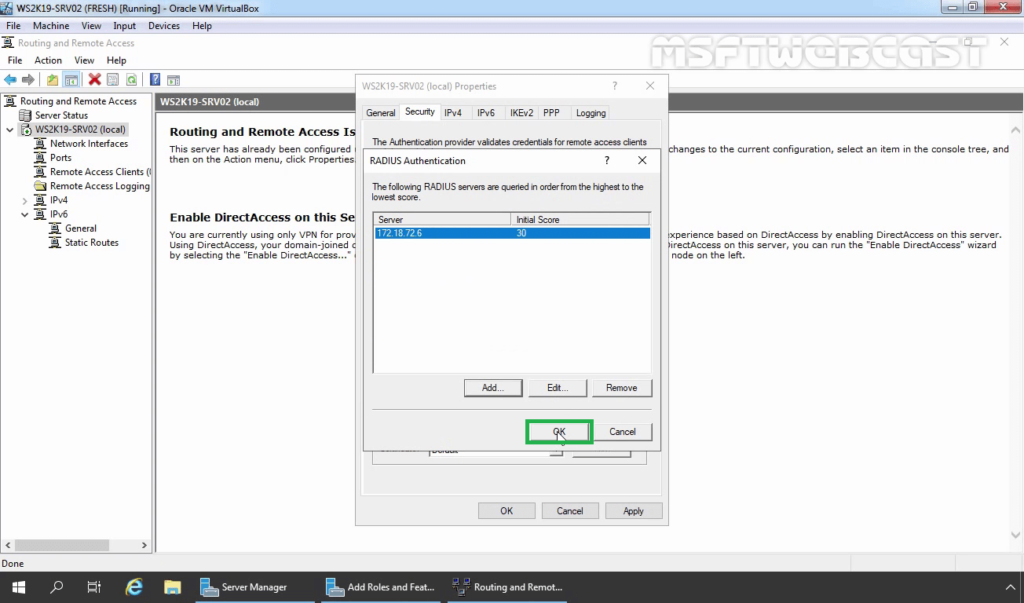This screenshot has width=1024, height=603.
Task: Switch to the IPv4 tab in Properties
Action: [x=453, y=113]
